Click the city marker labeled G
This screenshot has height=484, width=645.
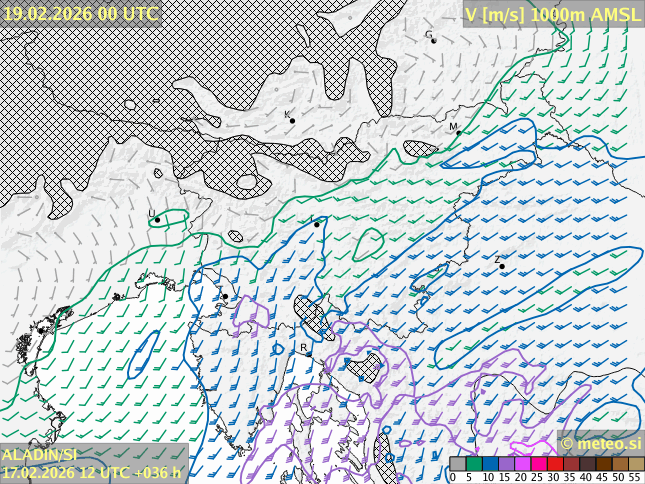click(x=433, y=40)
